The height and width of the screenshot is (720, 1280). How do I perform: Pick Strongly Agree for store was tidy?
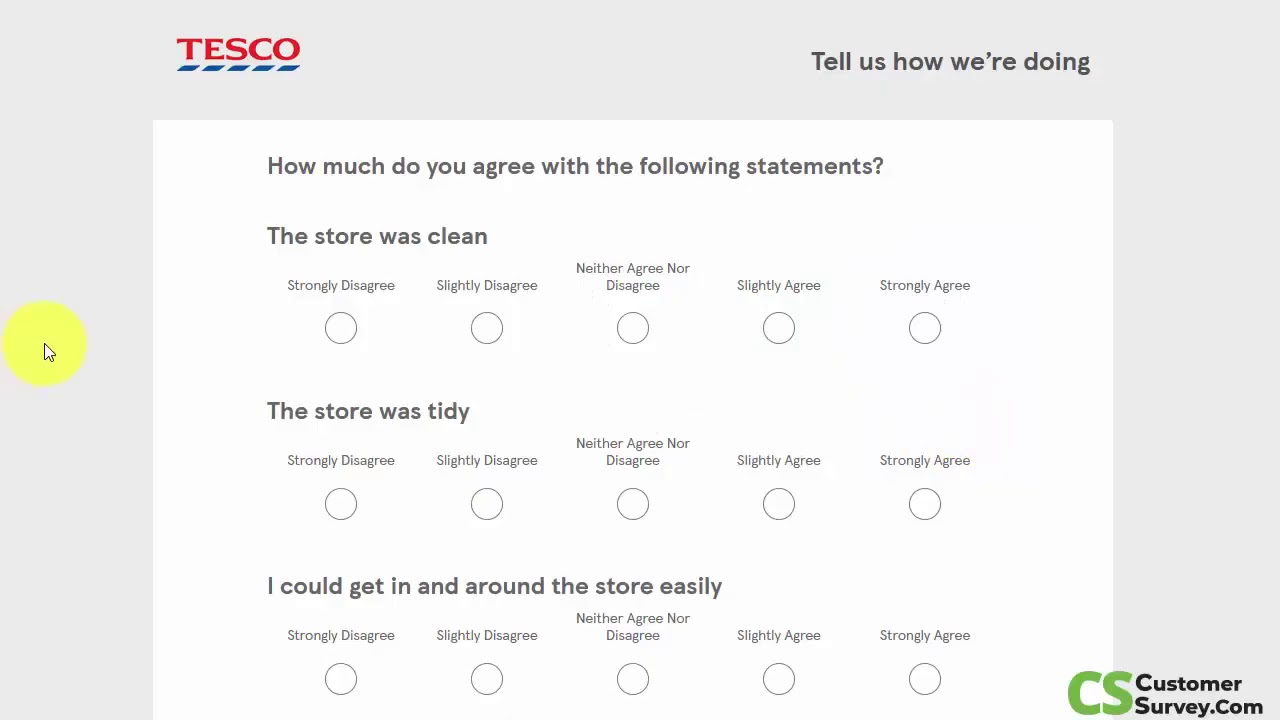tap(925, 504)
